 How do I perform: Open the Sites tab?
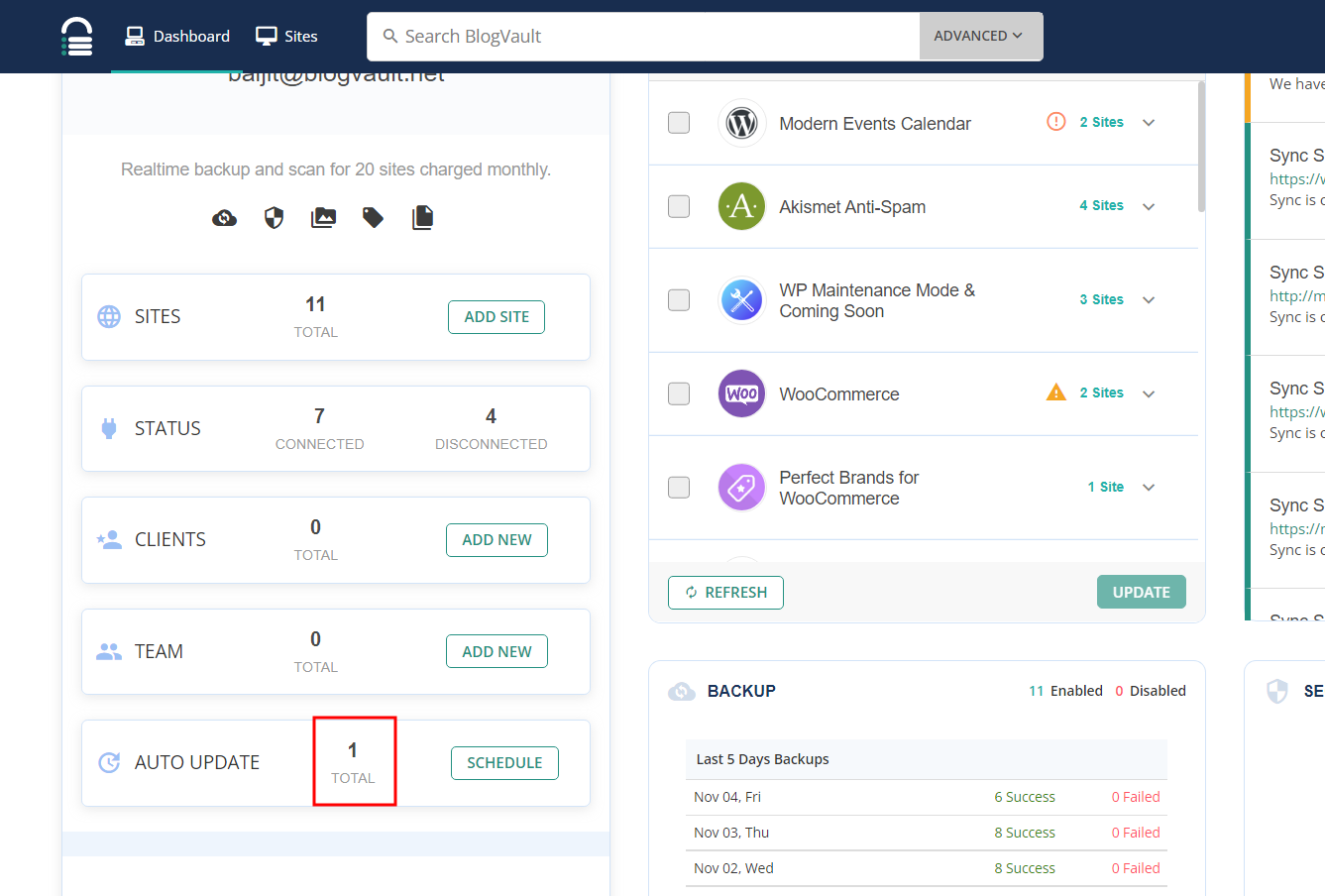coord(286,37)
